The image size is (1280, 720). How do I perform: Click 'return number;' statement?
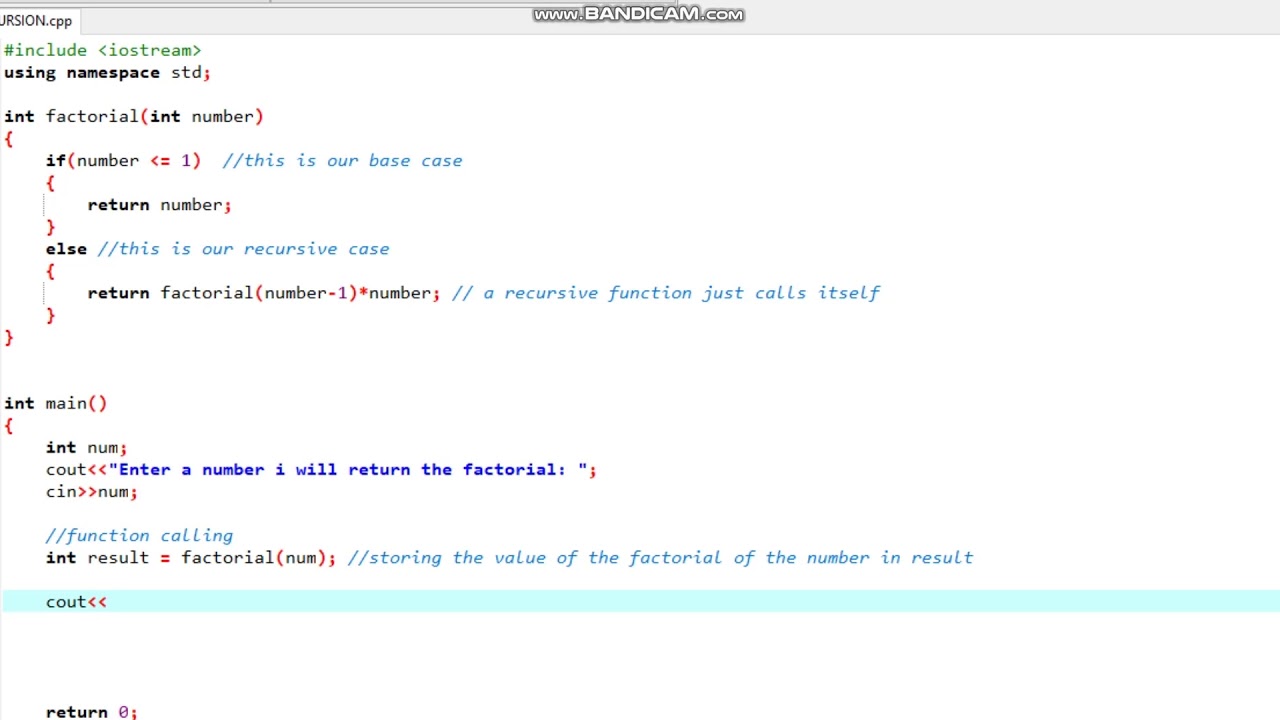coord(159,204)
